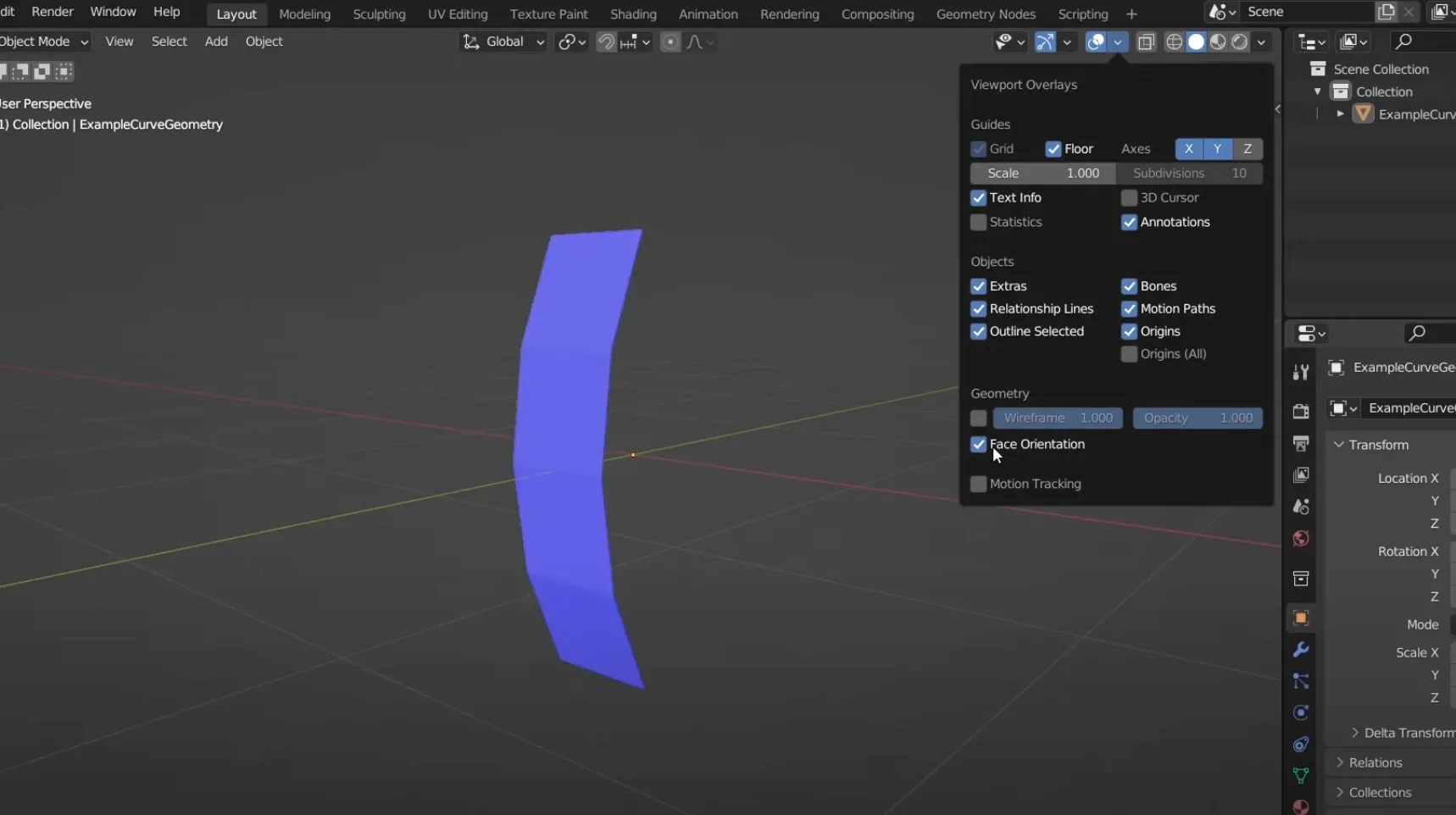Switch to Rendered viewport shading

[1240, 42]
